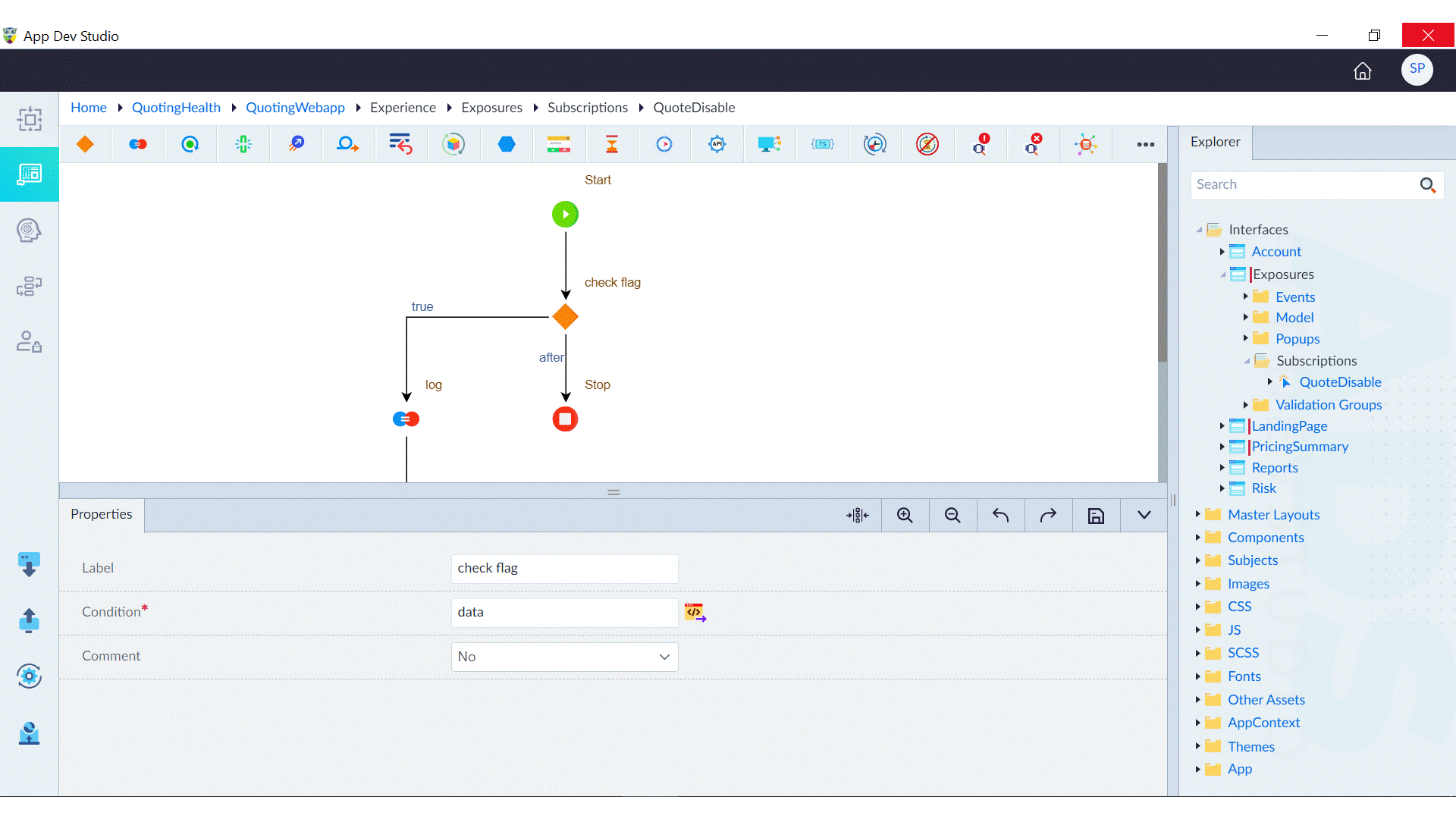This screenshot has height=819, width=1456.
Task: Collapse the properties panel with chevron down
Action: tap(1144, 516)
